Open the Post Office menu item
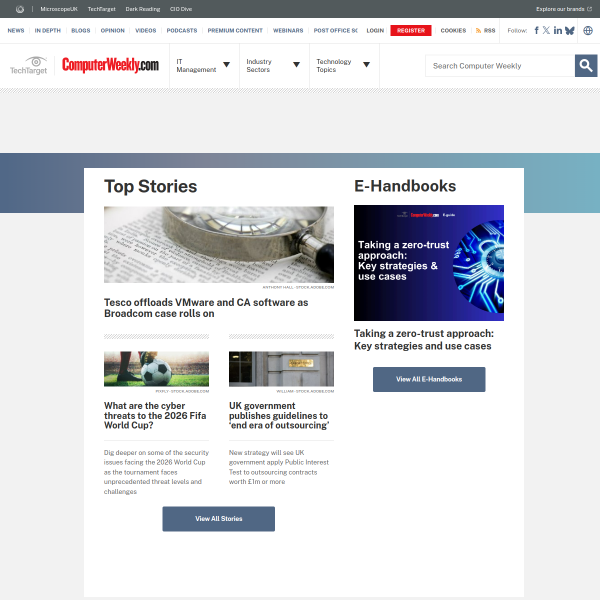Viewport: 600px width, 600px height. click(x=336, y=31)
